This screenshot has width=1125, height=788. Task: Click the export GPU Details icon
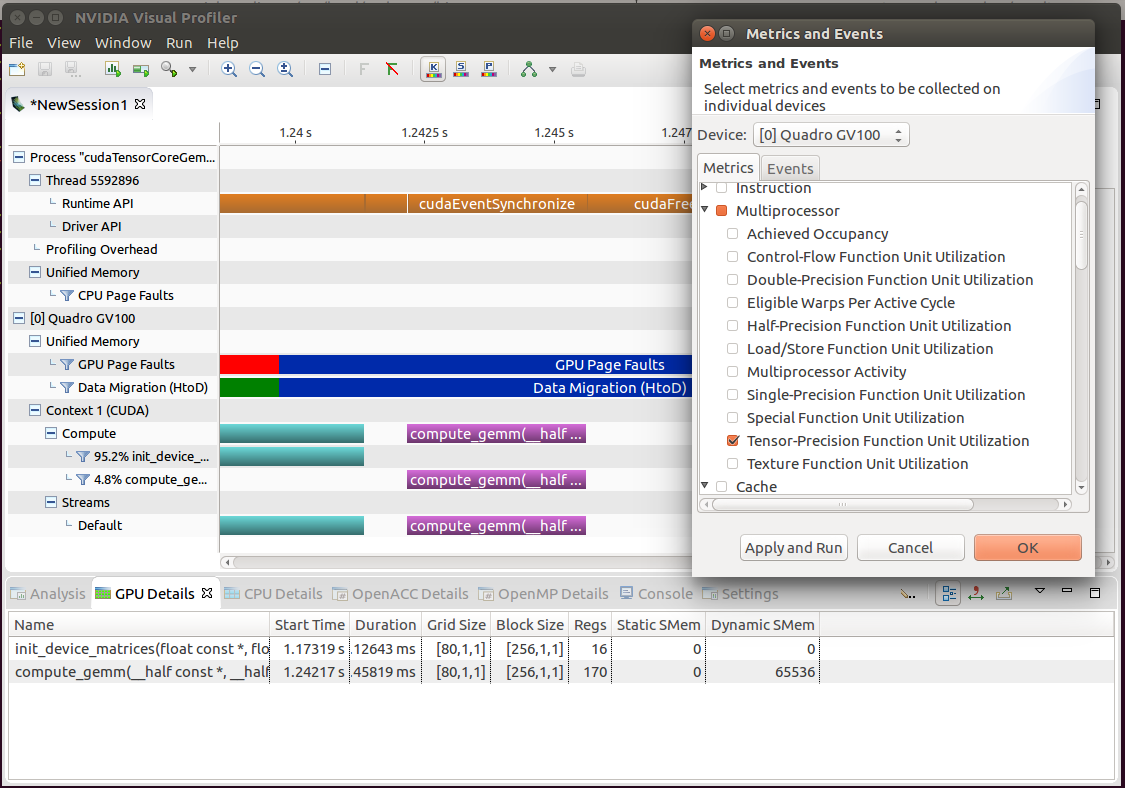coord(1003,593)
